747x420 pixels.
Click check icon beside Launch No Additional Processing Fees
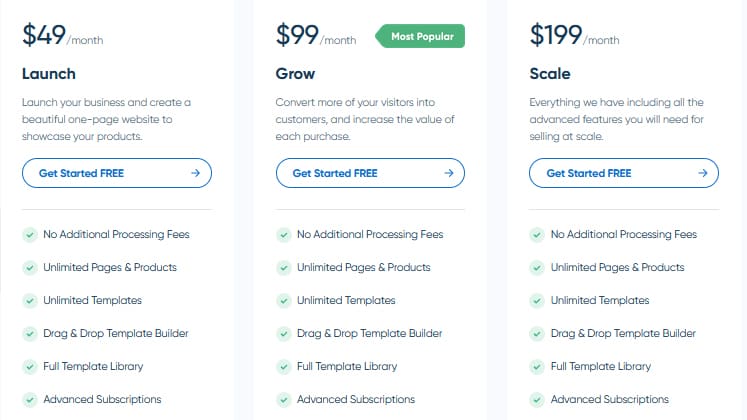pos(30,235)
